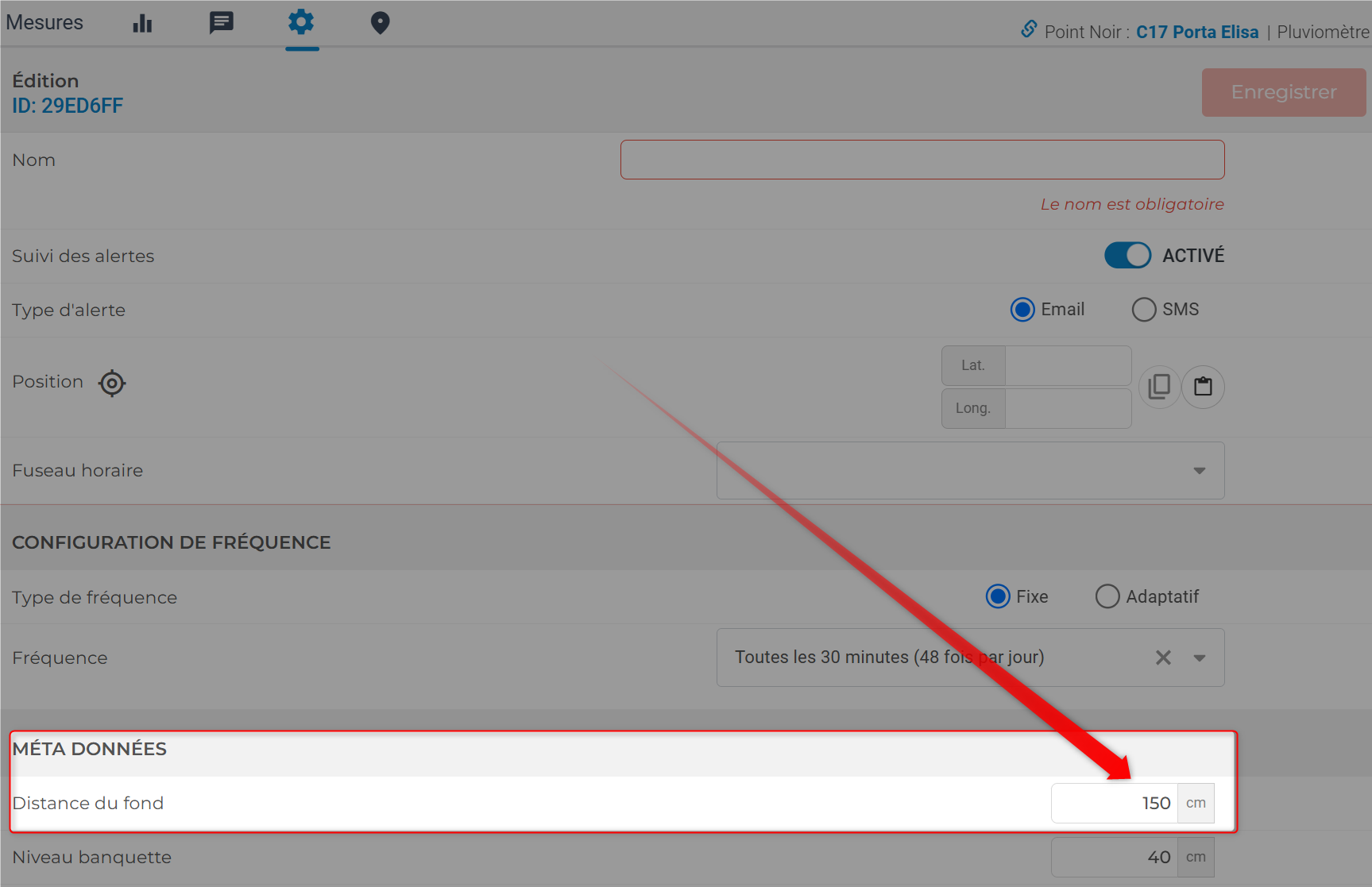This screenshot has width=1372, height=887.
Task: Copy the position coordinates
Action: [x=1159, y=387]
